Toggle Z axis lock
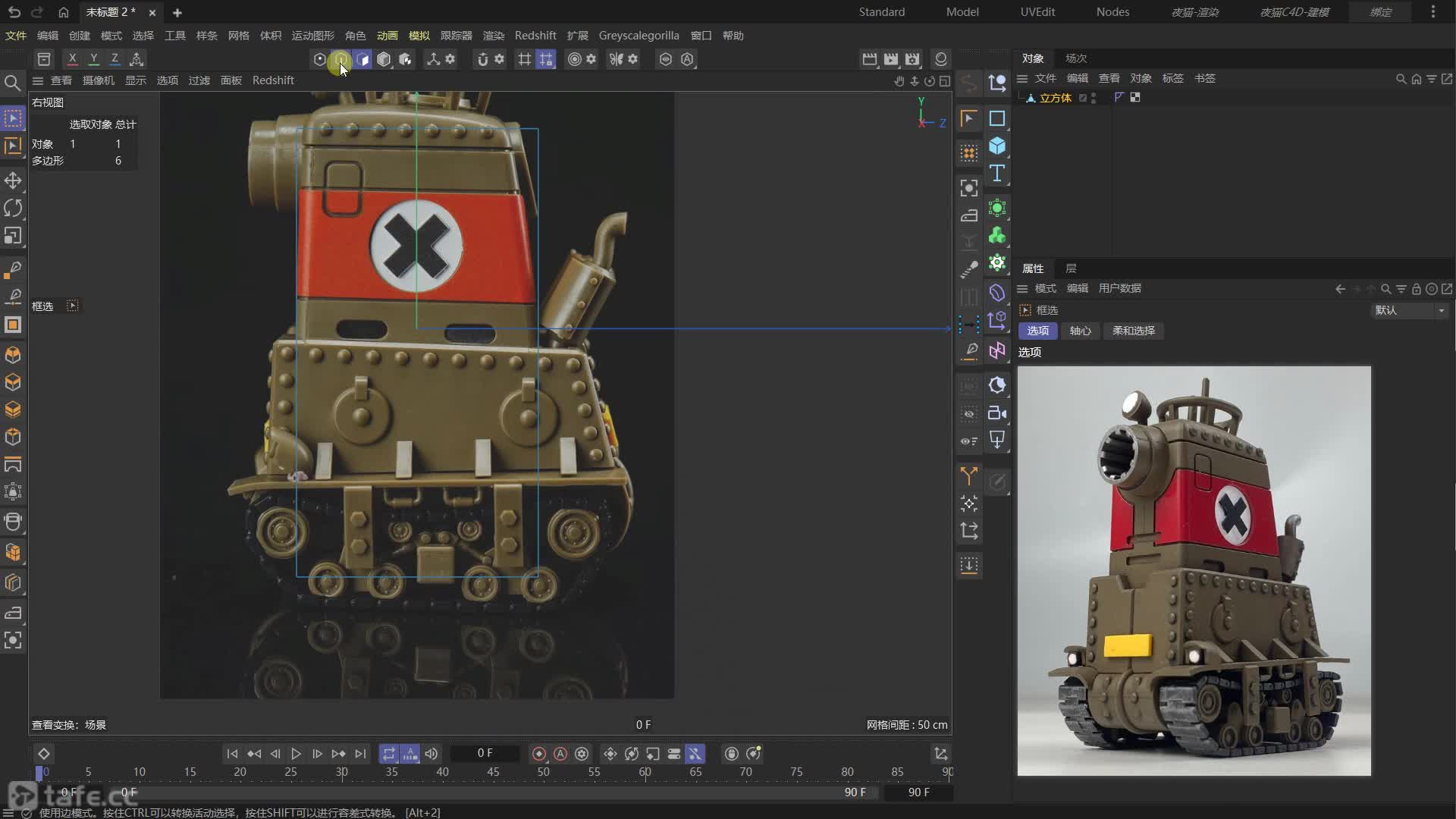1456x819 pixels. [x=115, y=59]
